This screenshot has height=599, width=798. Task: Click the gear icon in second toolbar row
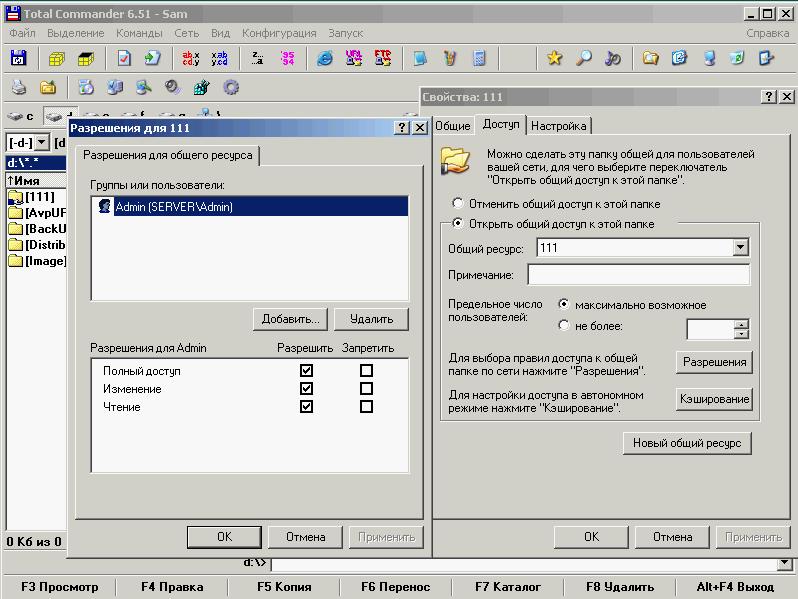231,88
